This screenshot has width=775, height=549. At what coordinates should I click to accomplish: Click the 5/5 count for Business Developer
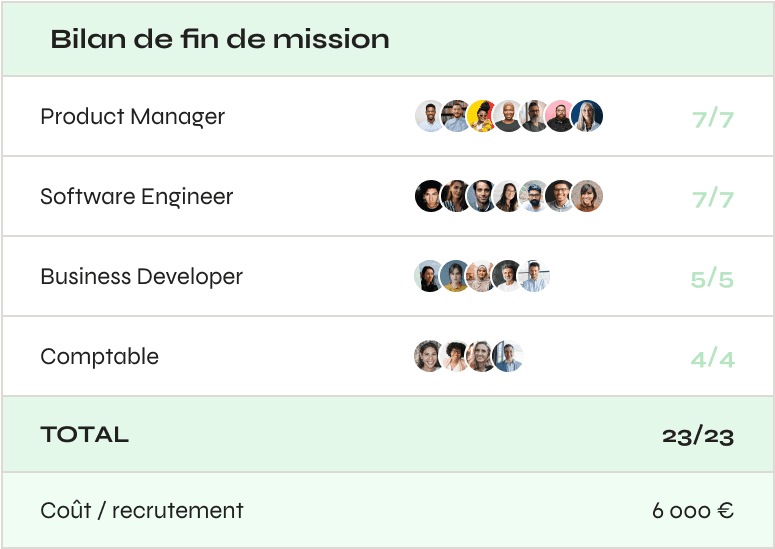712,279
